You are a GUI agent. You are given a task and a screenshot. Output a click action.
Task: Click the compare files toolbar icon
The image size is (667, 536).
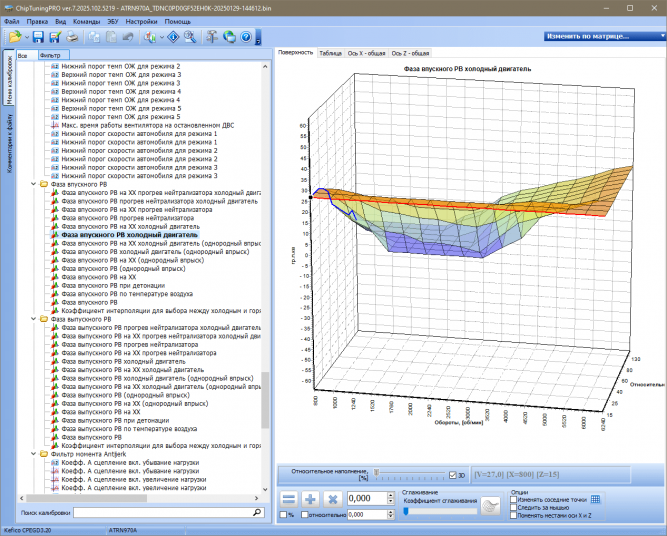tap(150, 37)
